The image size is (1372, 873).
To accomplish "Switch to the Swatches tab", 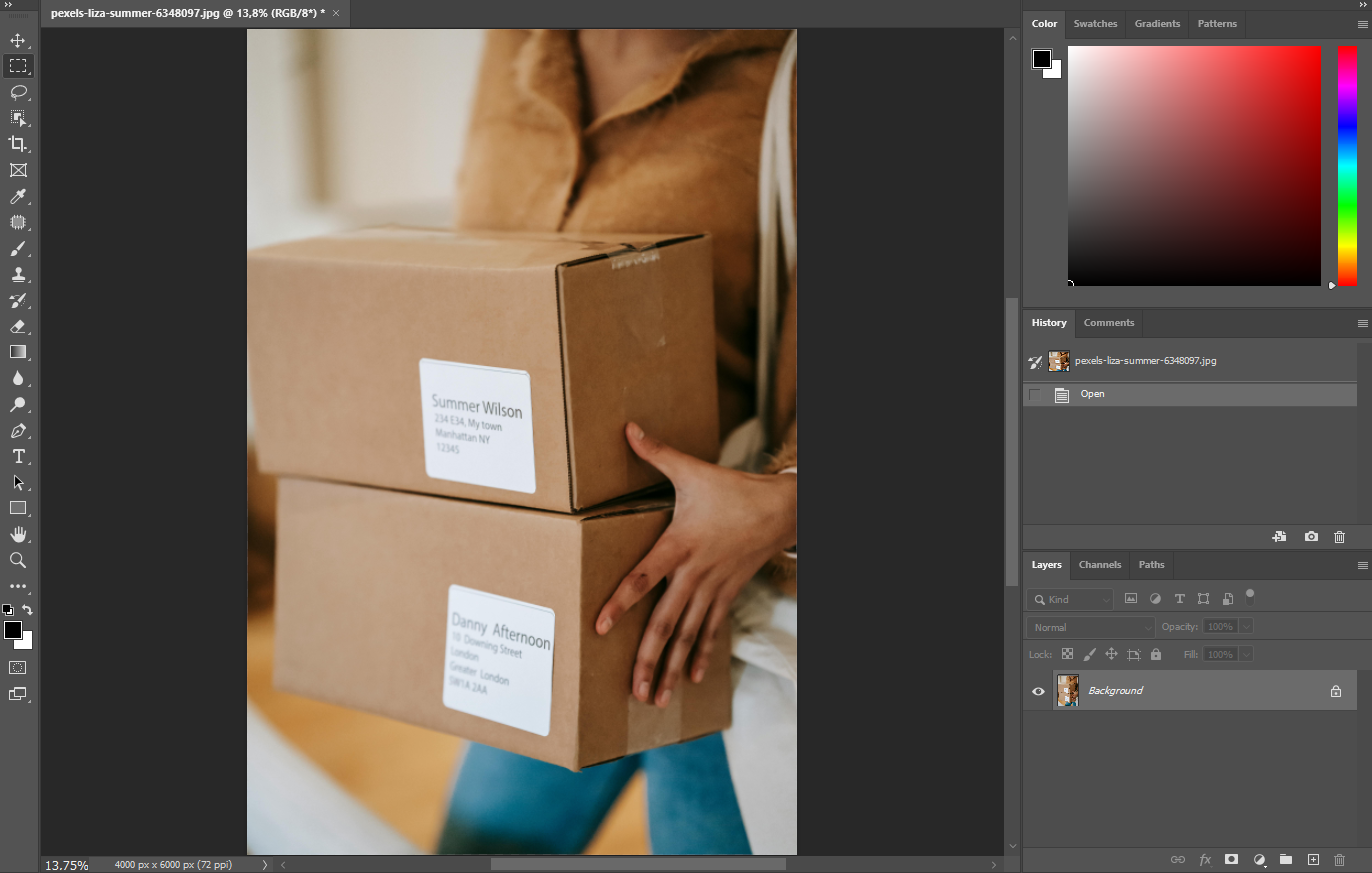I will 1095,23.
